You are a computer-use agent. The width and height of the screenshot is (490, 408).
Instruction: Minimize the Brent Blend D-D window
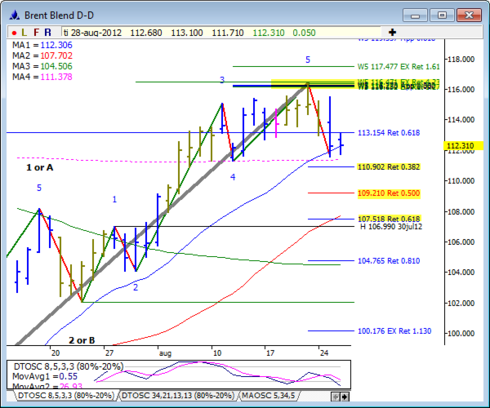[415, 15]
